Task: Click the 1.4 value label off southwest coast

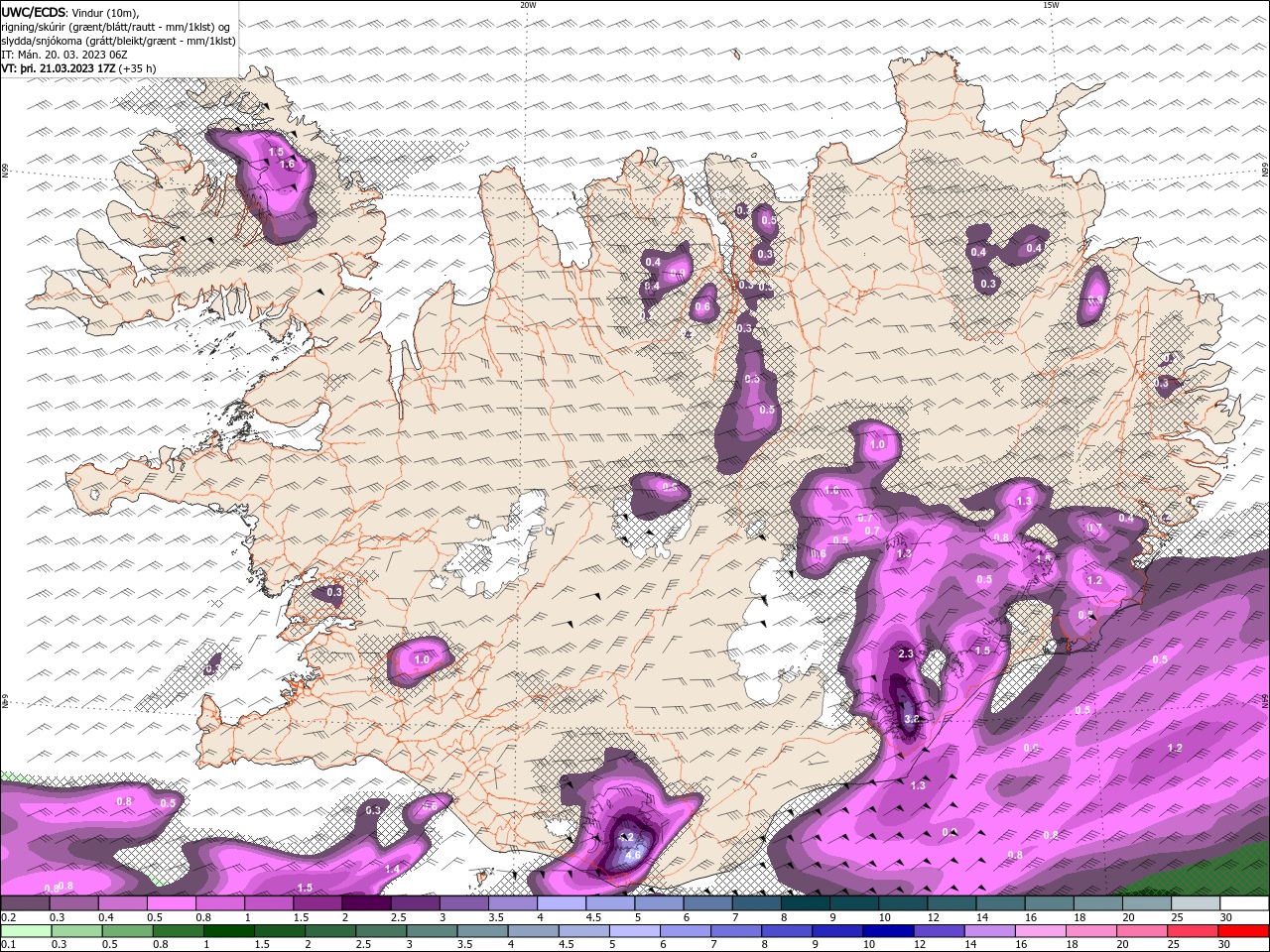Action: 392,870
